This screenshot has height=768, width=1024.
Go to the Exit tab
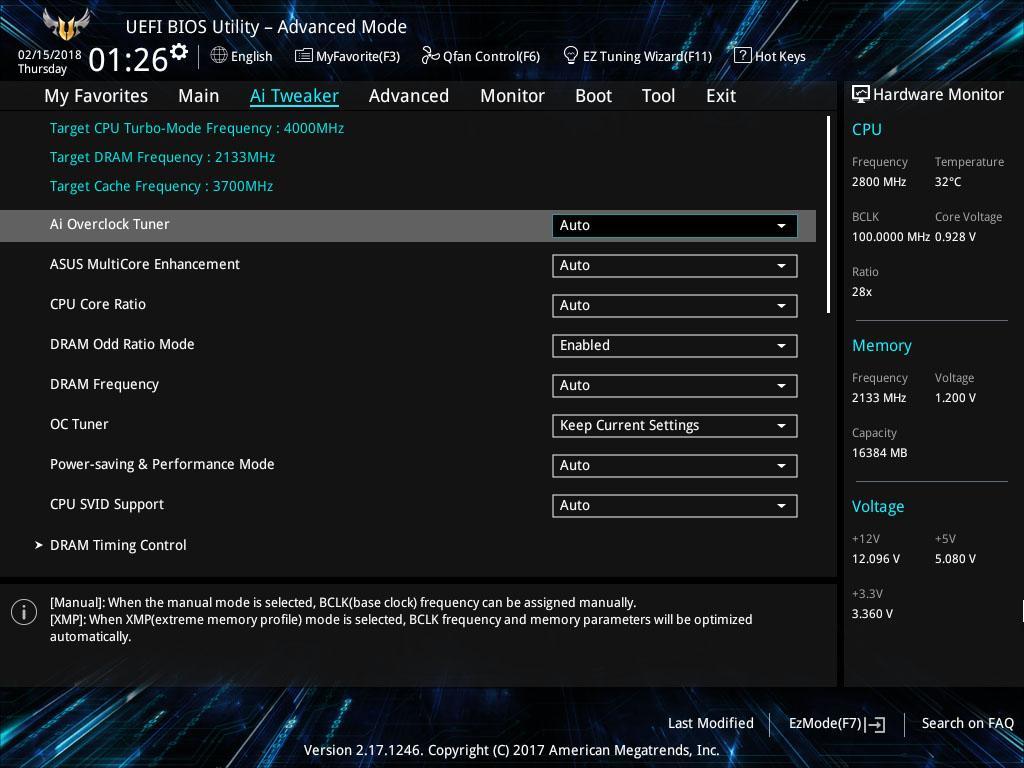pos(721,96)
